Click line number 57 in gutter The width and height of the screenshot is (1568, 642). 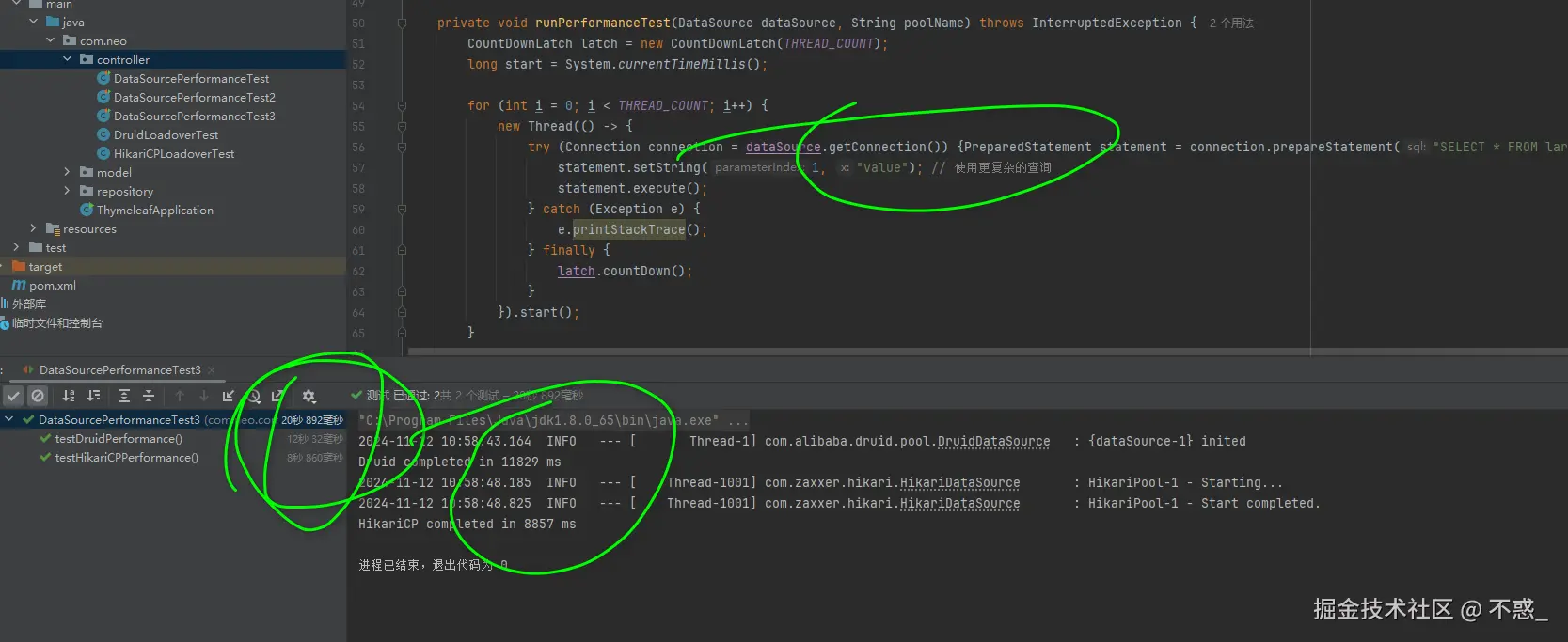click(358, 167)
